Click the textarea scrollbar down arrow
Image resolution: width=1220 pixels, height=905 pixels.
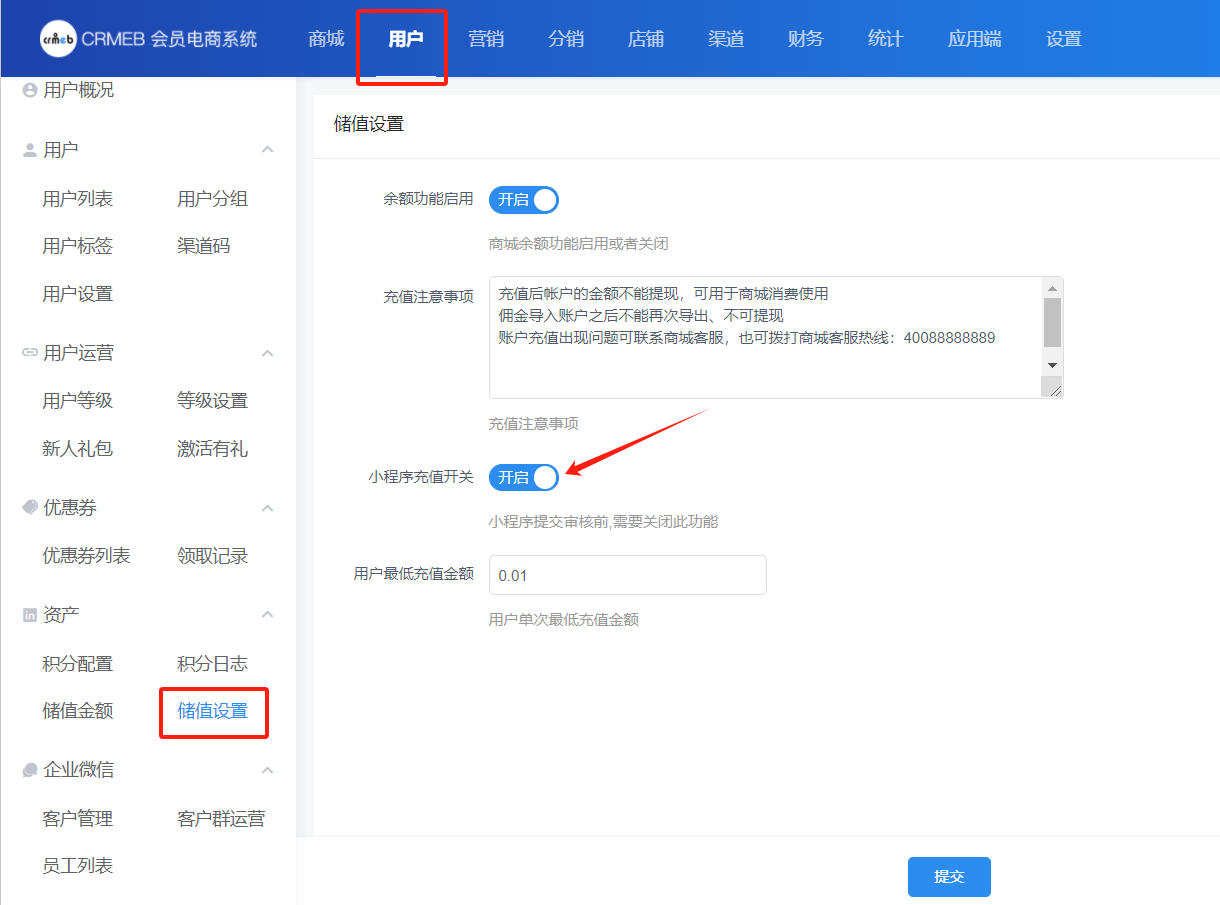tap(1052, 365)
